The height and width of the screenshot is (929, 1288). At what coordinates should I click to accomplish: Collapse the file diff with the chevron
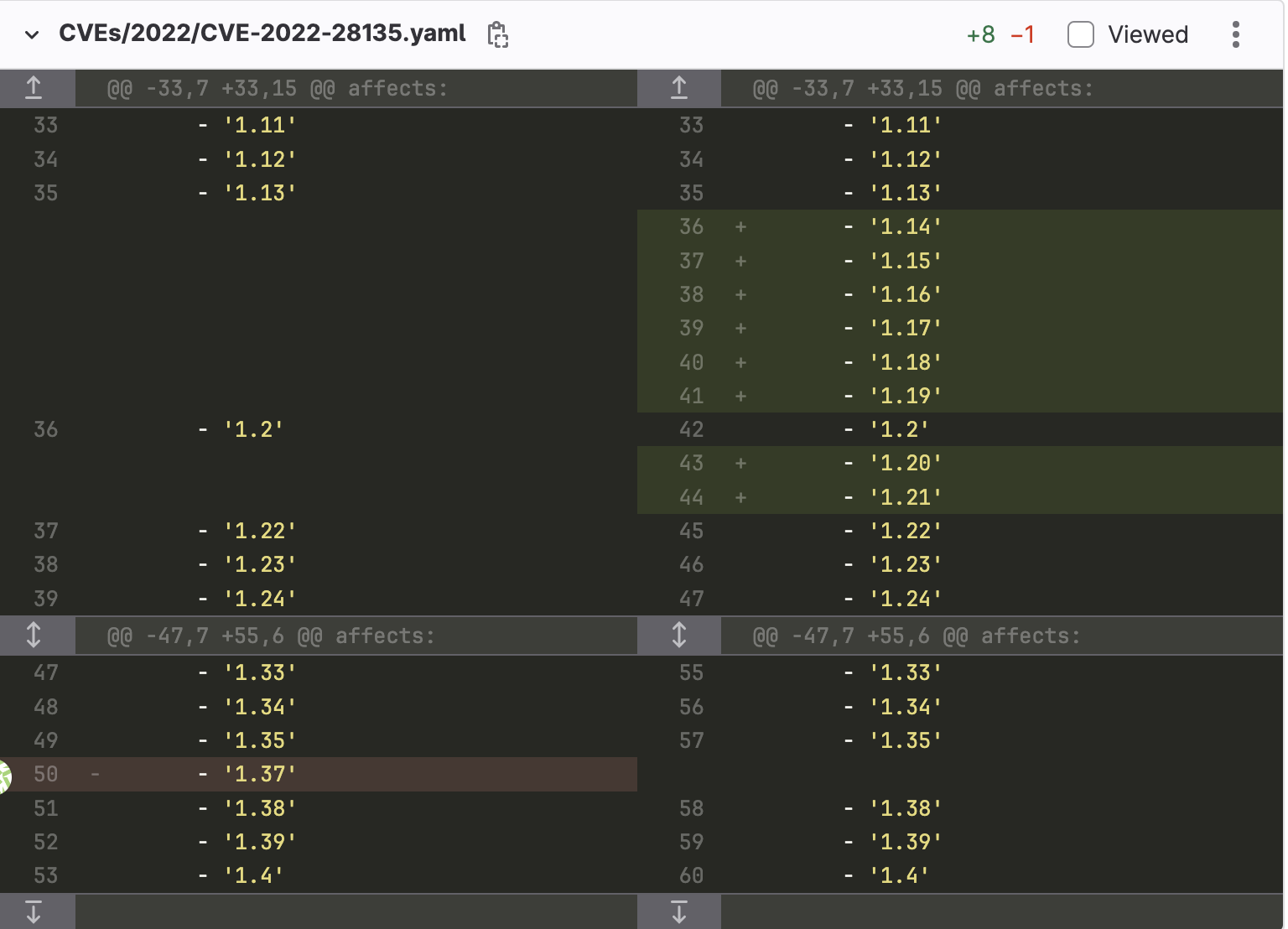coord(30,35)
